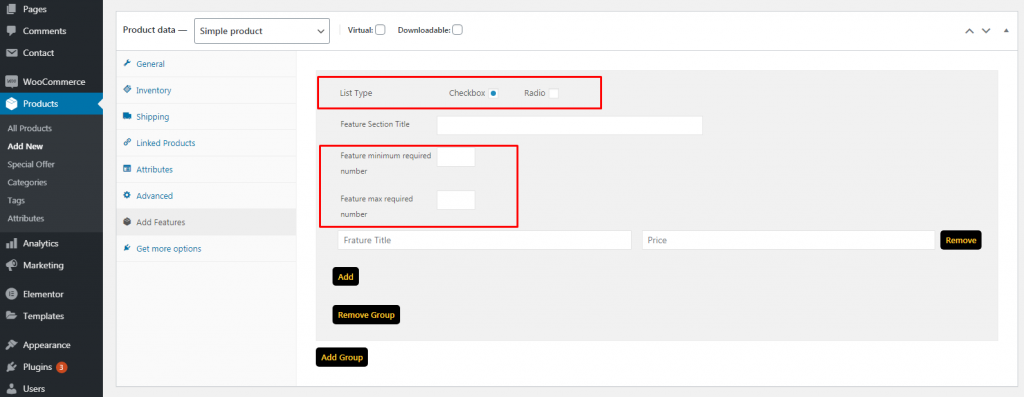The width and height of the screenshot is (1024, 397).
Task: Click the Remove Group button
Action: [366, 315]
